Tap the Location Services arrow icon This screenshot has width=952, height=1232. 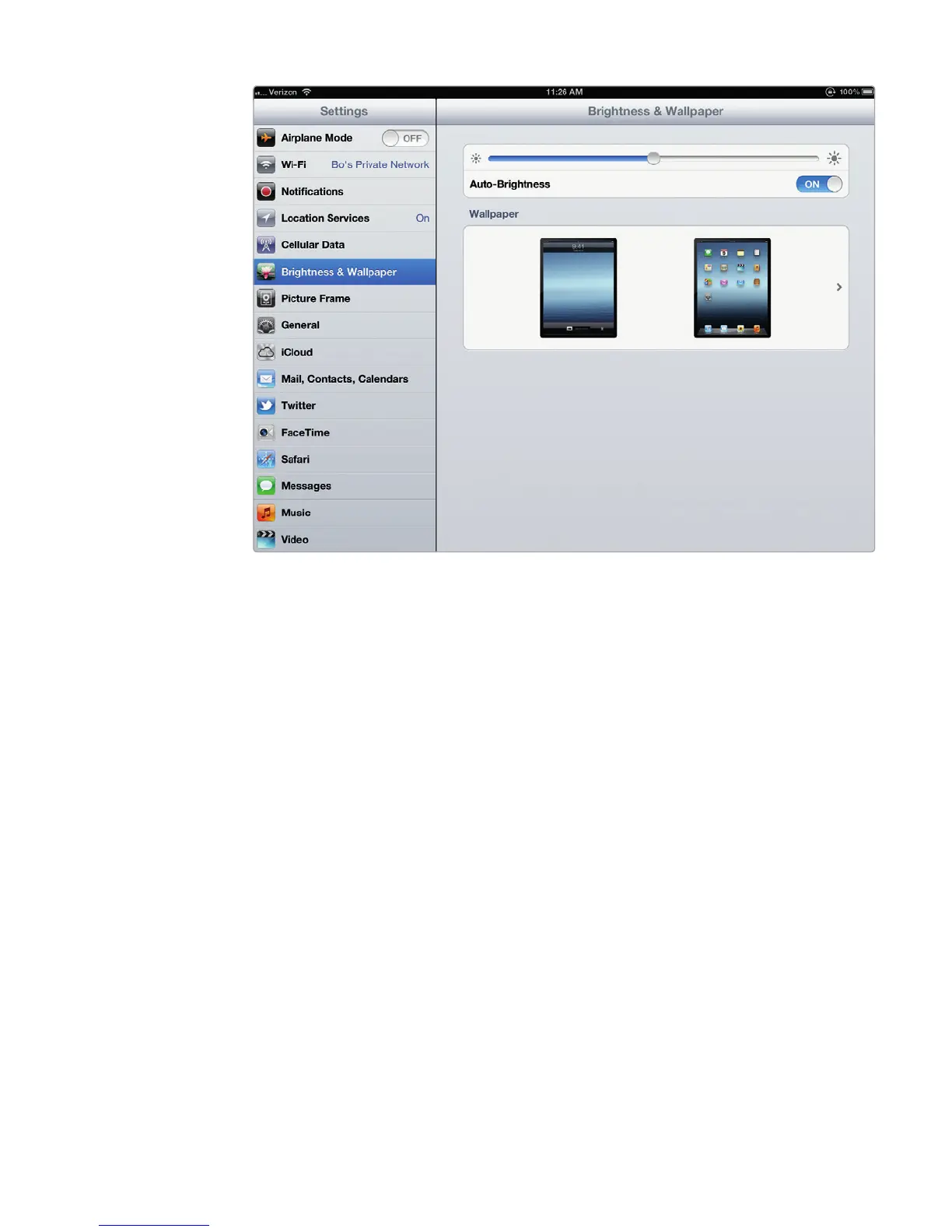(266, 219)
